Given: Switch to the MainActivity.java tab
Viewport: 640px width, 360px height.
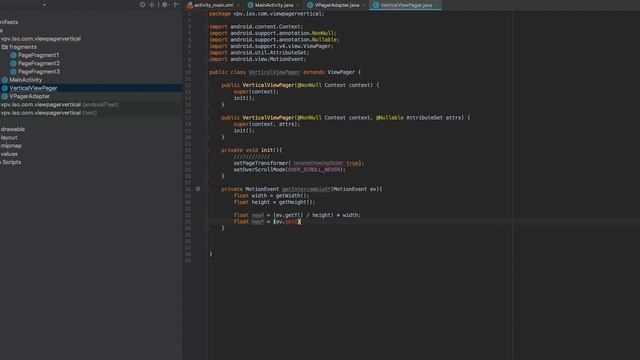Looking at the screenshot, I should (273, 5).
